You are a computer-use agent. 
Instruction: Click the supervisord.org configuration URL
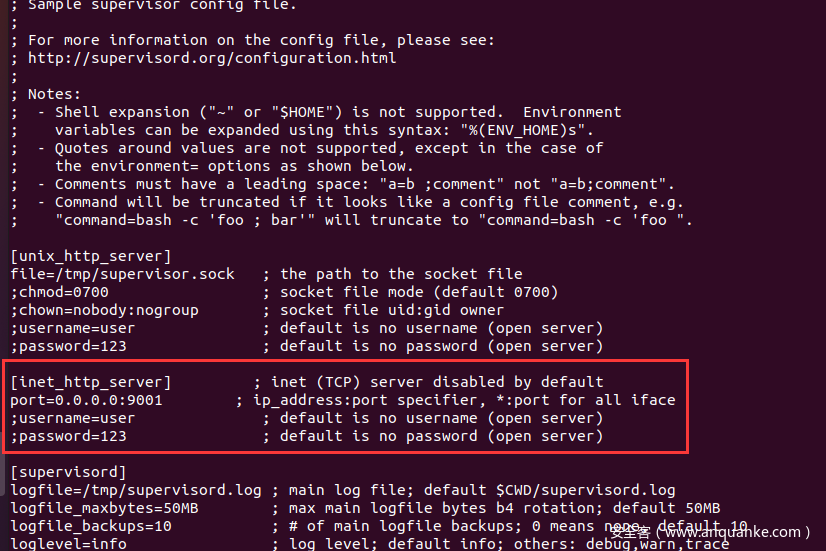point(212,58)
